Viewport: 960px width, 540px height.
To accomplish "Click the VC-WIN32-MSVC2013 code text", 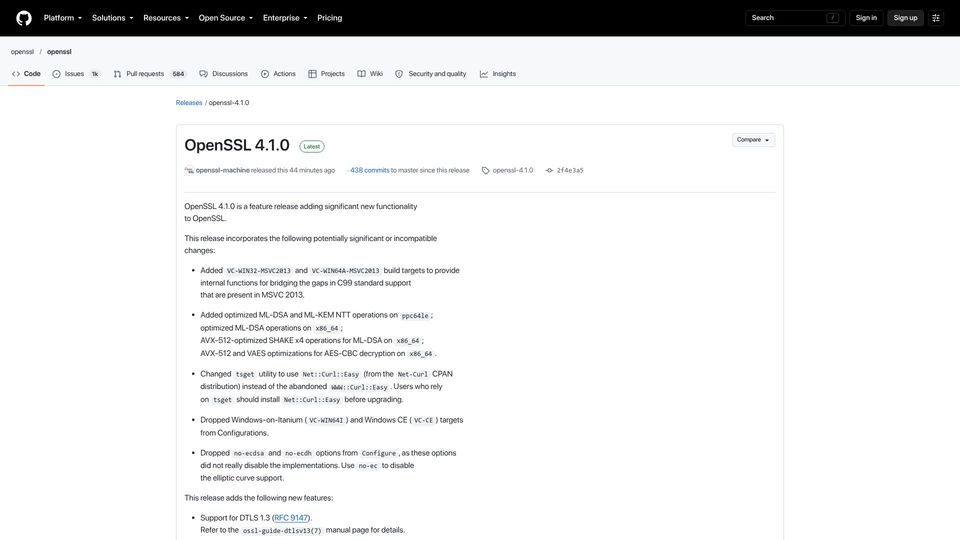I will point(258,271).
